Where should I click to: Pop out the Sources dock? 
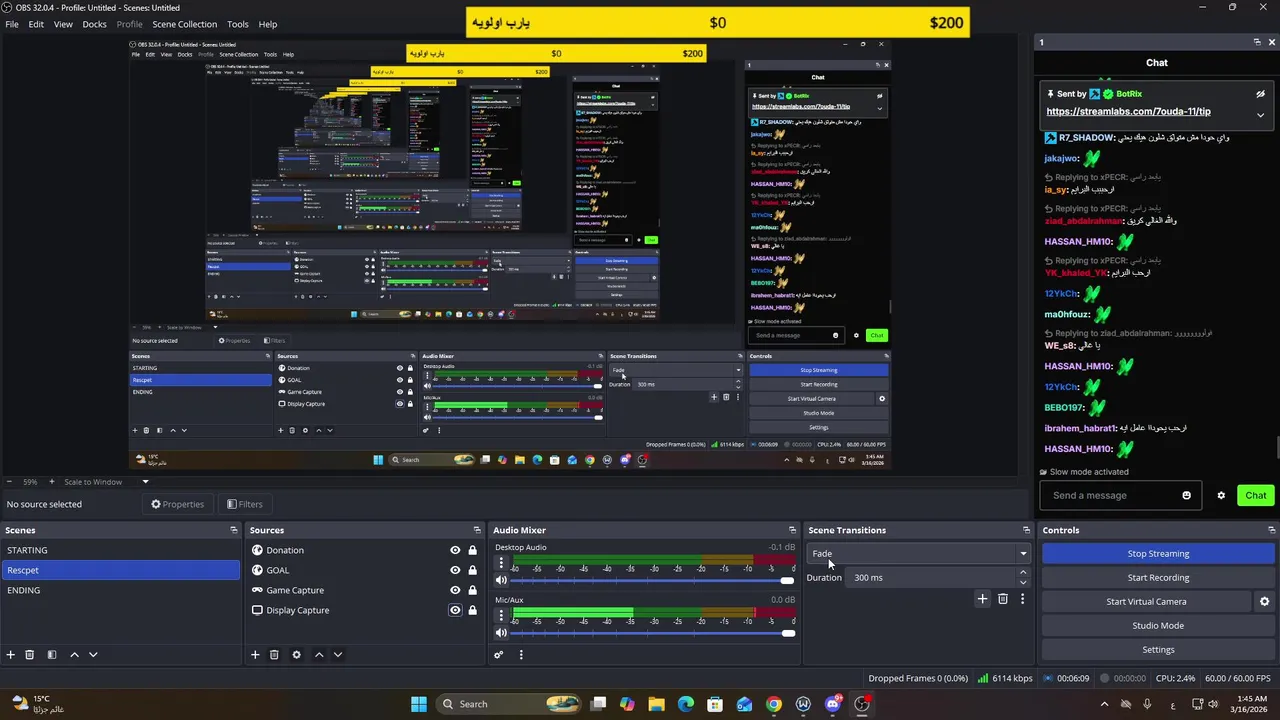point(478,530)
